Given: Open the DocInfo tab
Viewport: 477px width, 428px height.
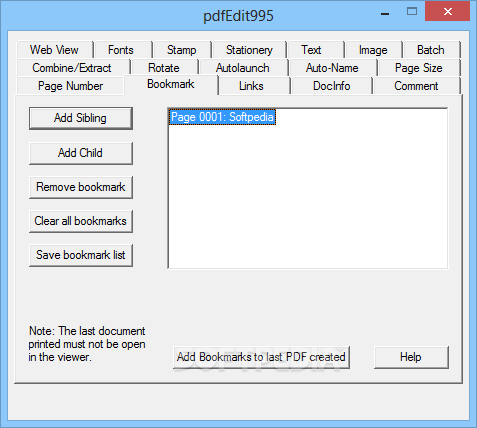Looking at the screenshot, I should (332, 86).
